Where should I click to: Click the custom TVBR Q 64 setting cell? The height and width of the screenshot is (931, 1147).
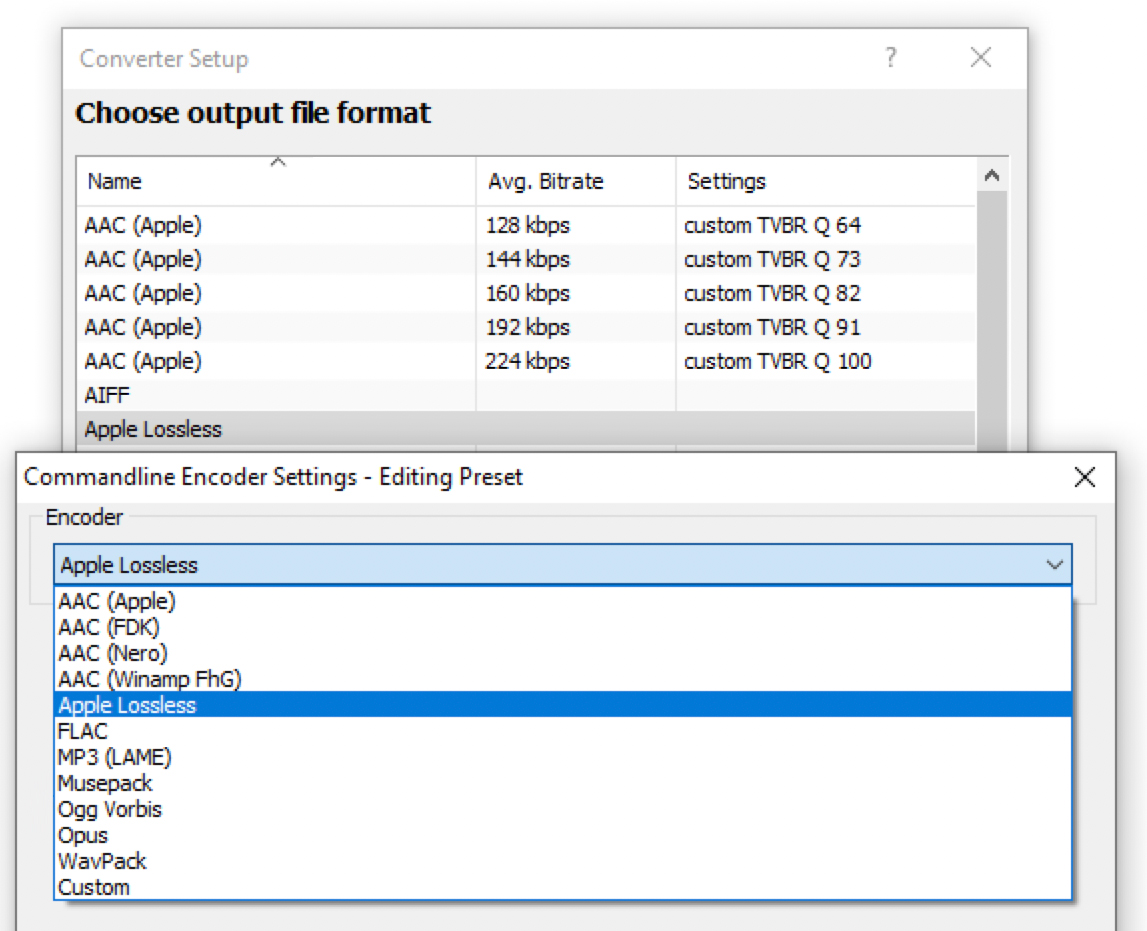(x=772, y=225)
